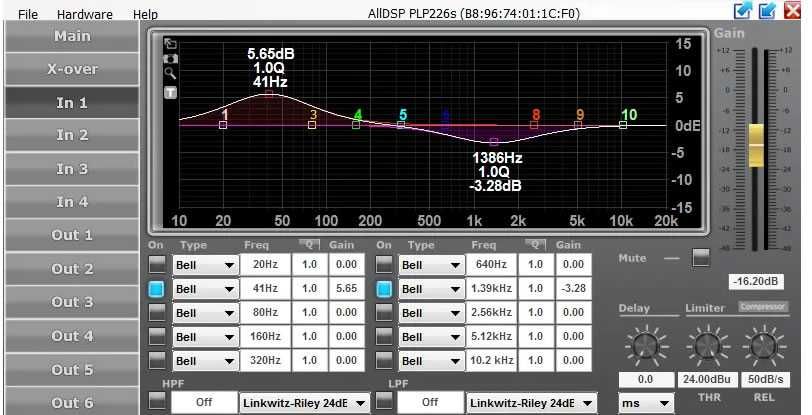The width and height of the screenshot is (812, 415).
Task: Switch to the Out 1 tab
Action: pyautogui.click(x=72, y=235)
